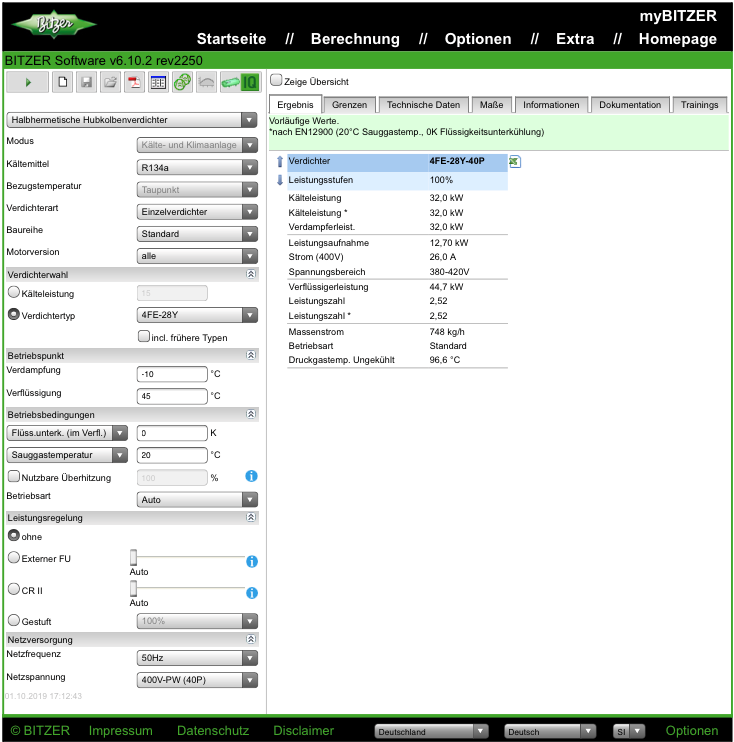Open the Datenschutz link
This screenshot has height=742, width=734.
click(x=213, y=731)
